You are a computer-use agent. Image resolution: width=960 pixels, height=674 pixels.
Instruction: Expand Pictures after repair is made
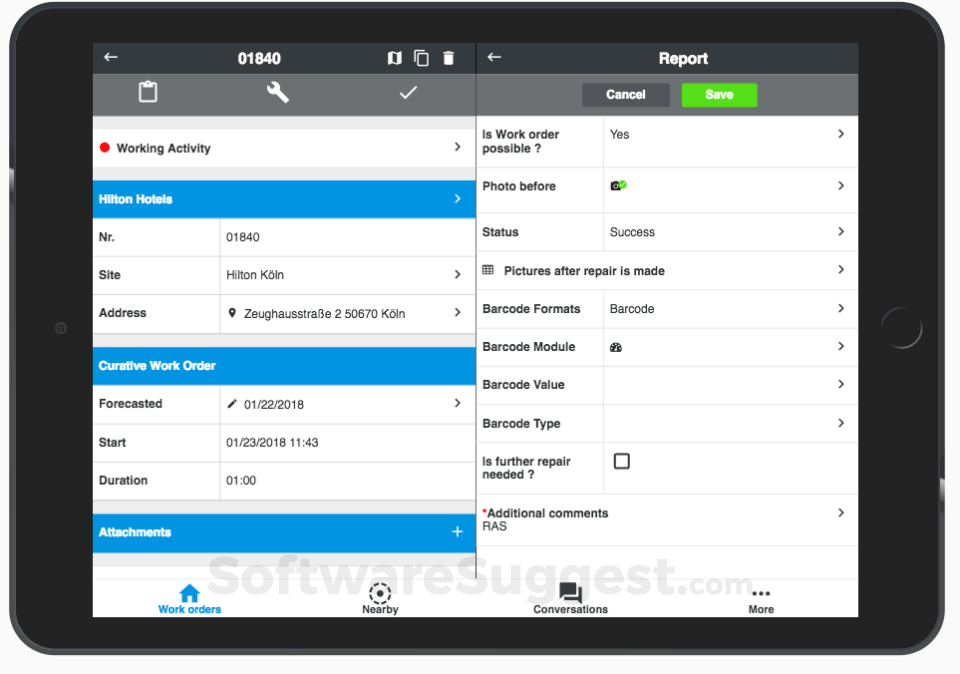pos(667,271)
